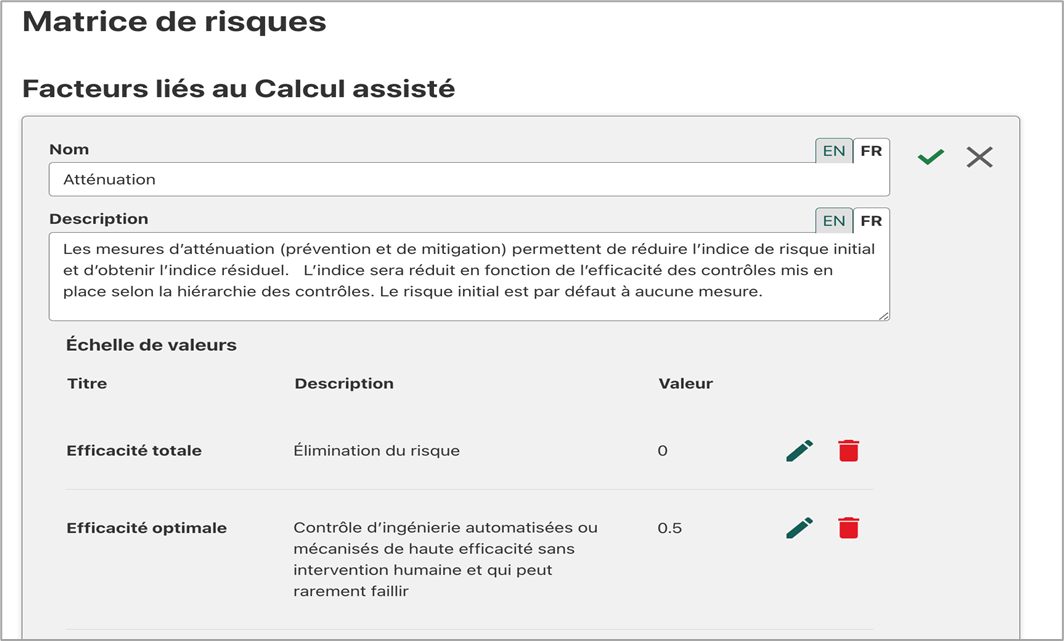Edit the Efficacité totale row with the pencil
The width and height of the screenshot is (1064, 641).
799,450
